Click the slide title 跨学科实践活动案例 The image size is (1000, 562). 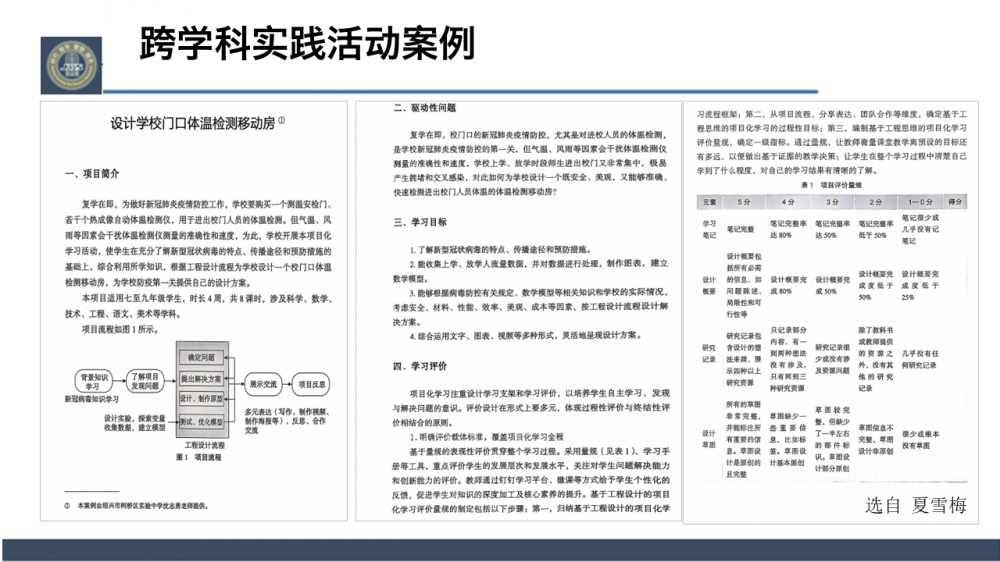(306, 43)
